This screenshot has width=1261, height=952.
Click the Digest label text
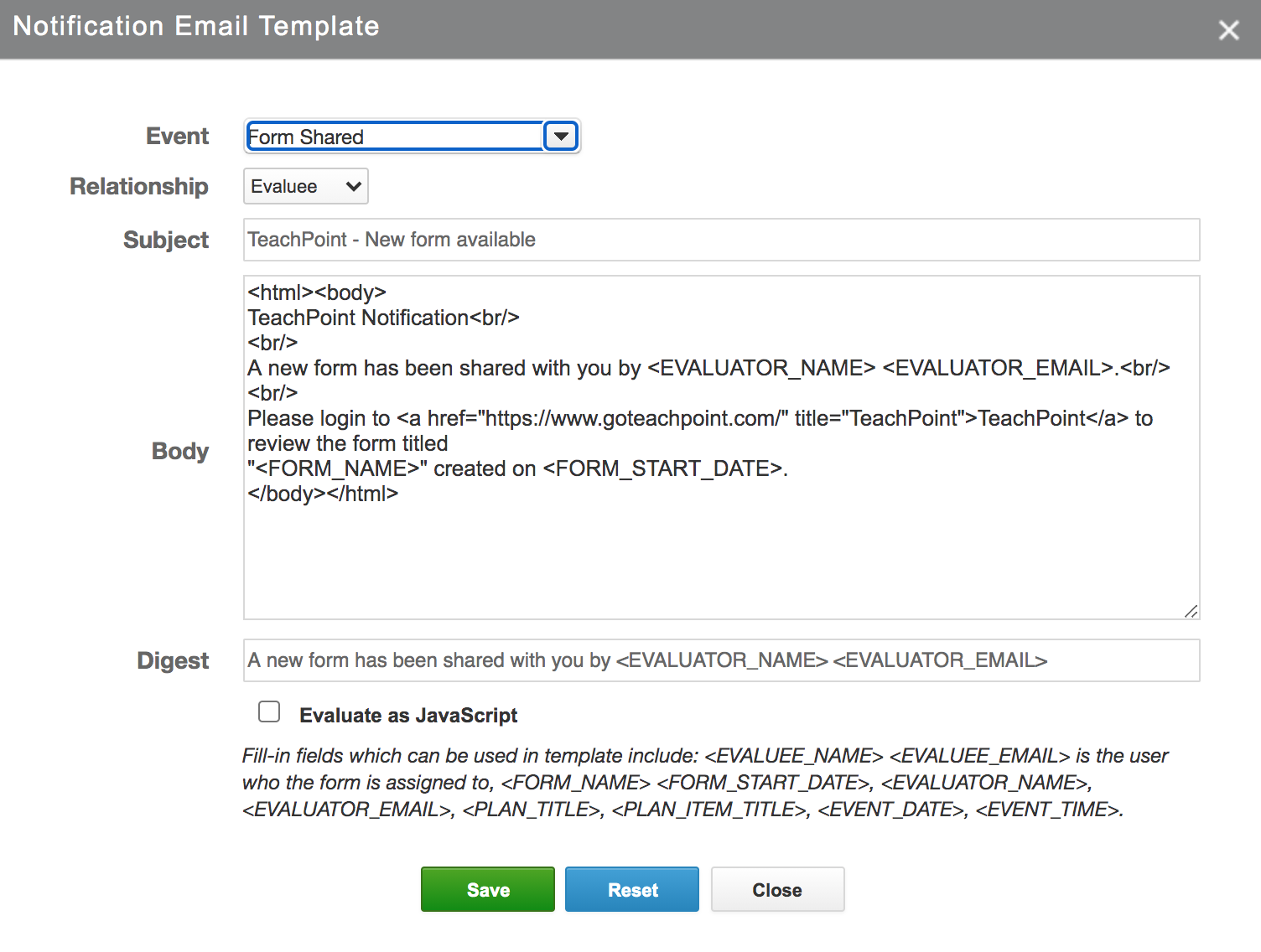point(172,660)
